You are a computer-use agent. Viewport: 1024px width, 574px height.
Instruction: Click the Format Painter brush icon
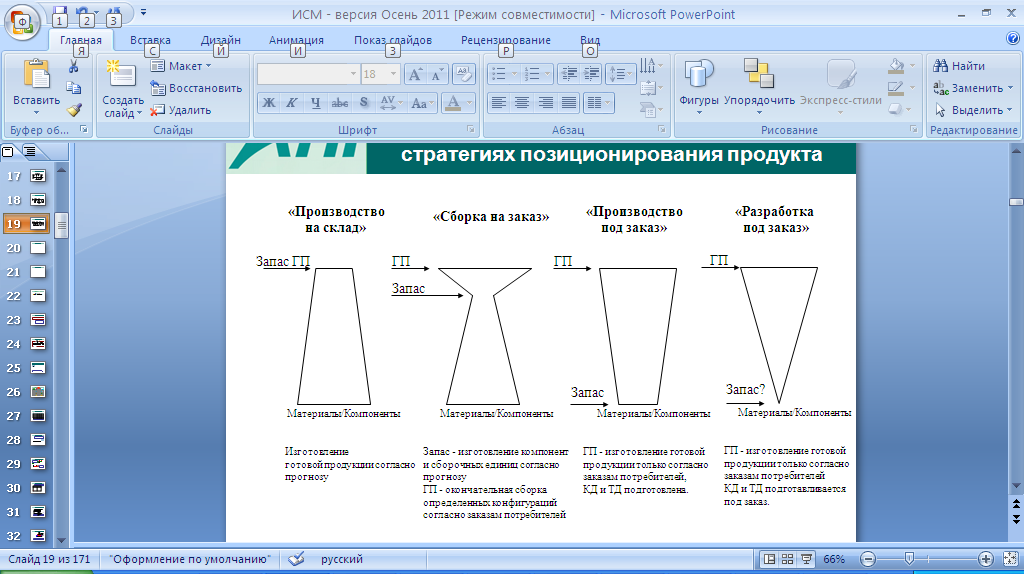[x=74, y=110]
